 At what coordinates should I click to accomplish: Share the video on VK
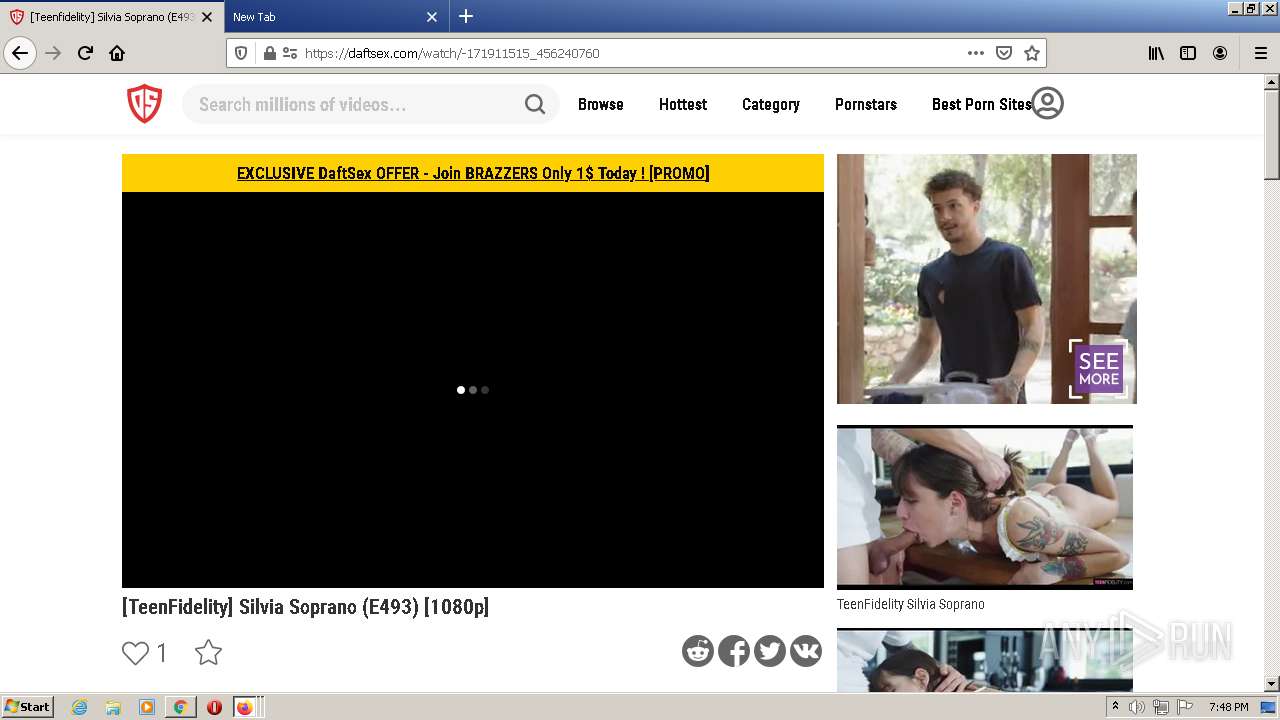tap(806, 651)
